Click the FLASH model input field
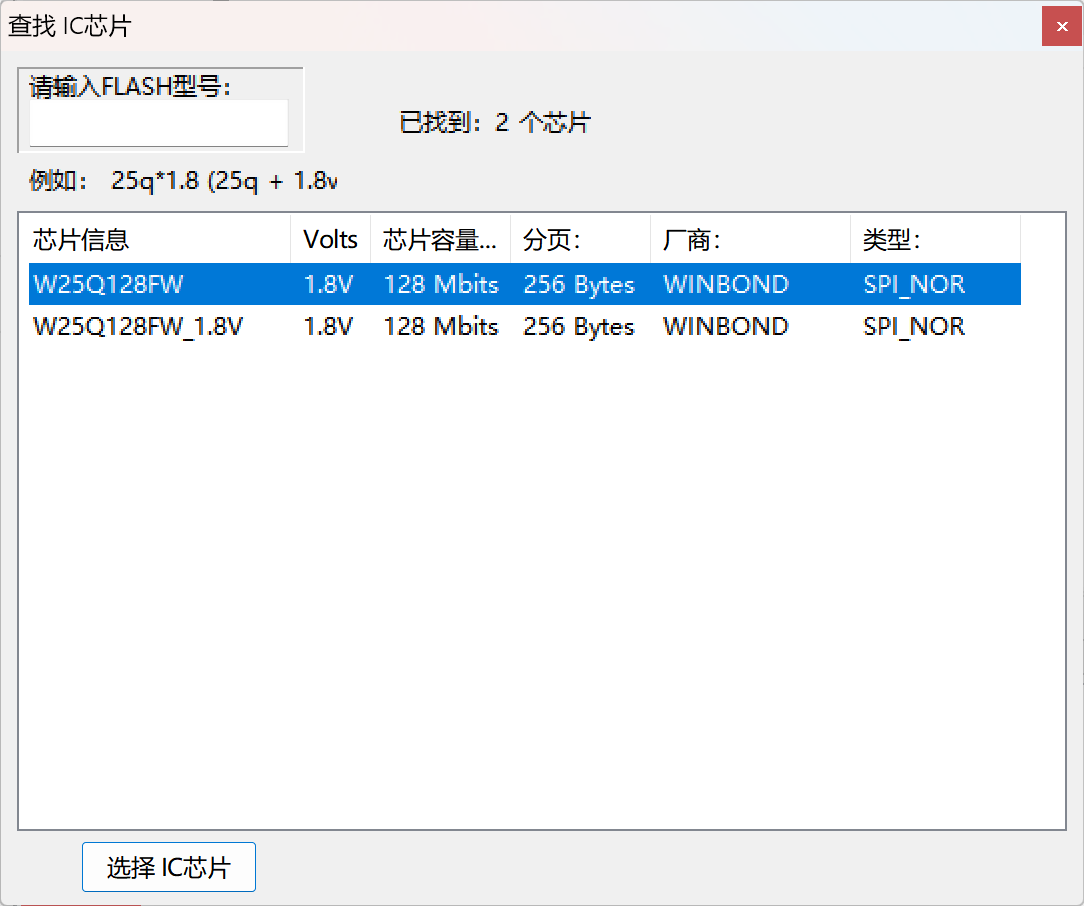 coord(158,124)
